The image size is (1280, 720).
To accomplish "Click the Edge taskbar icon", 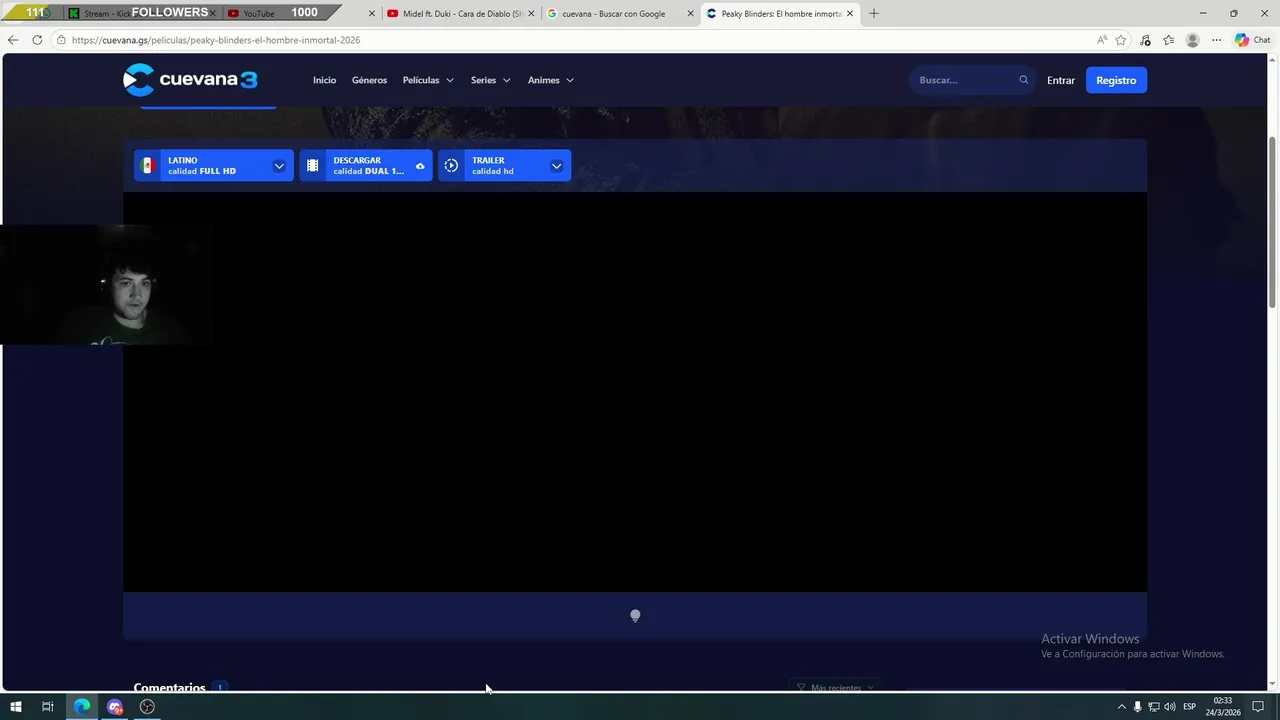I will [82, 707].
